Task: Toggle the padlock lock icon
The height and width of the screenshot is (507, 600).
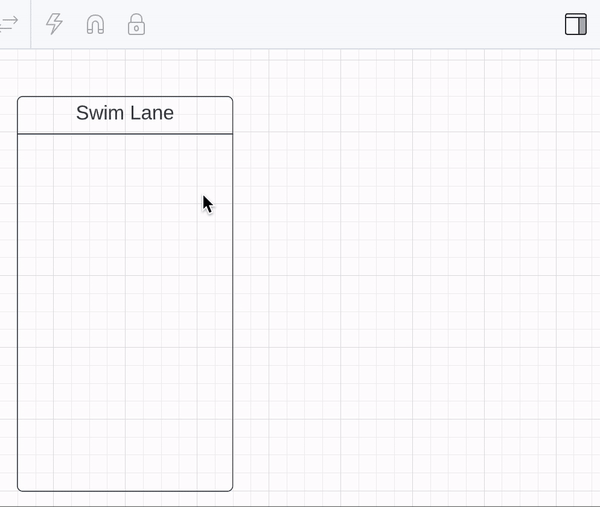Action: [136, 24]
